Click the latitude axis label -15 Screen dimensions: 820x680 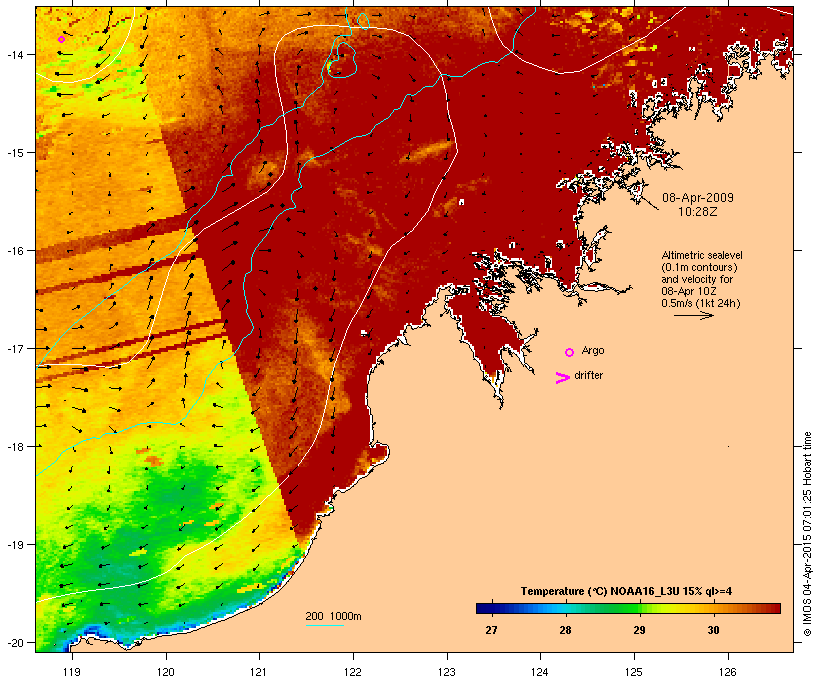pyautogui.click(x=14, y=152)
